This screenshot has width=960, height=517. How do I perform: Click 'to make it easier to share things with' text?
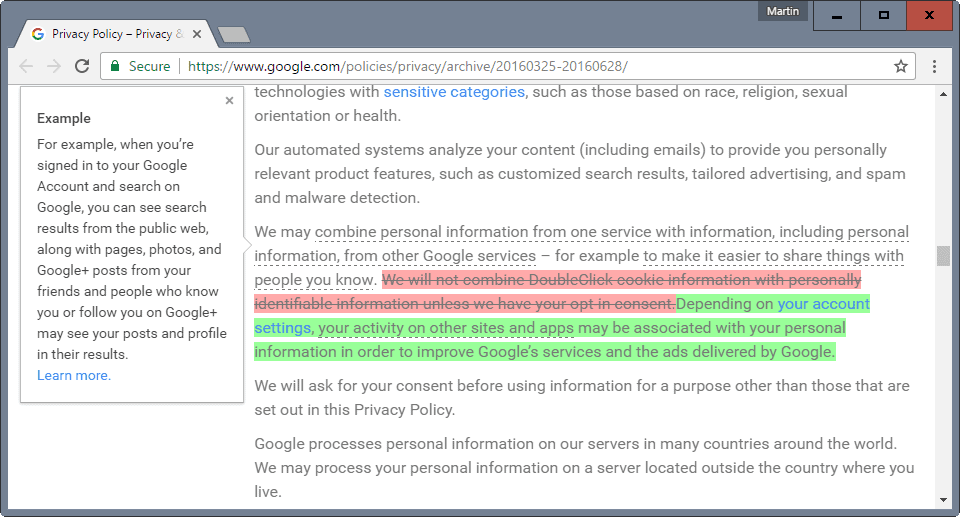tap(773, 256)
